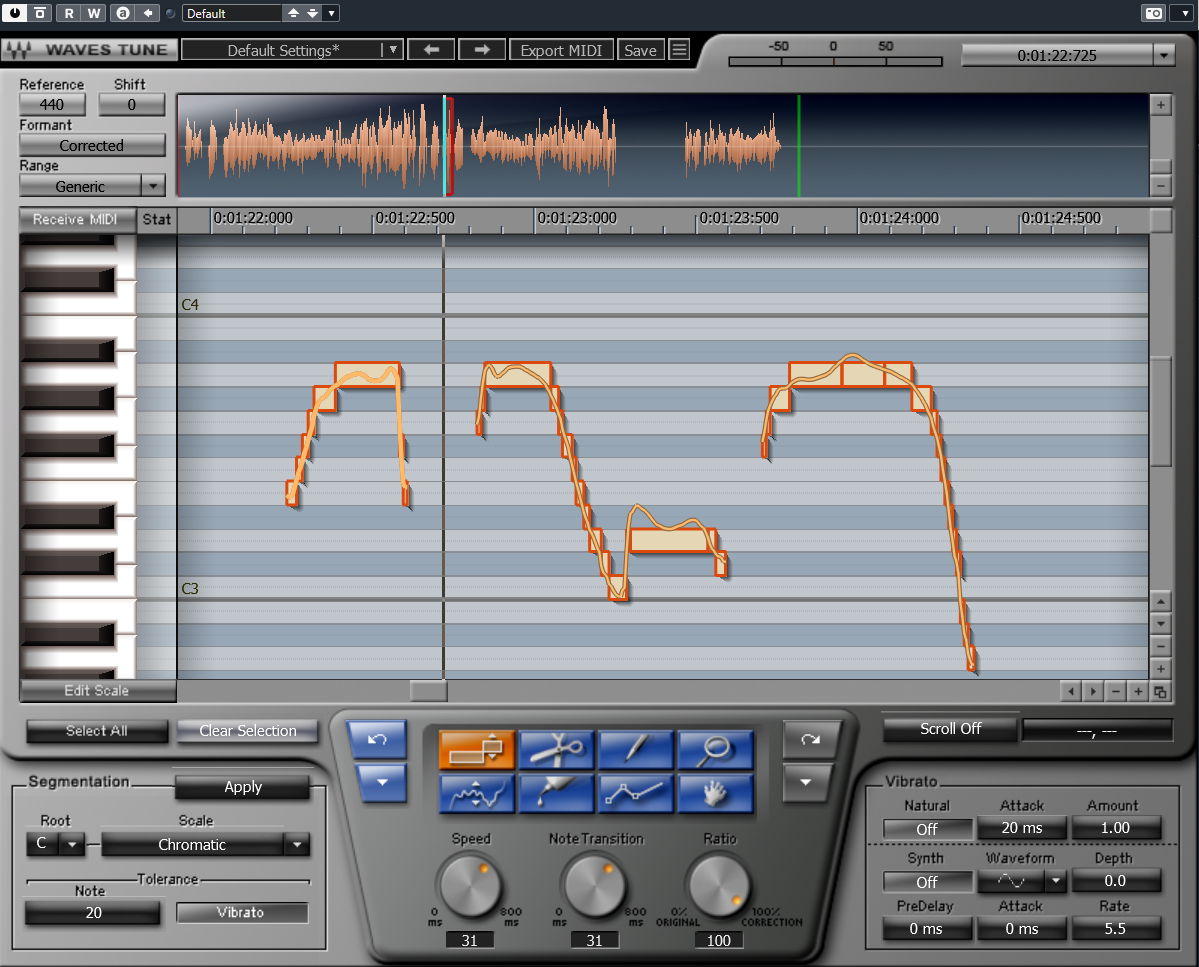The image size is (1199, 967).
Task: Click the Undo arrow button
Action: [377, 739]
